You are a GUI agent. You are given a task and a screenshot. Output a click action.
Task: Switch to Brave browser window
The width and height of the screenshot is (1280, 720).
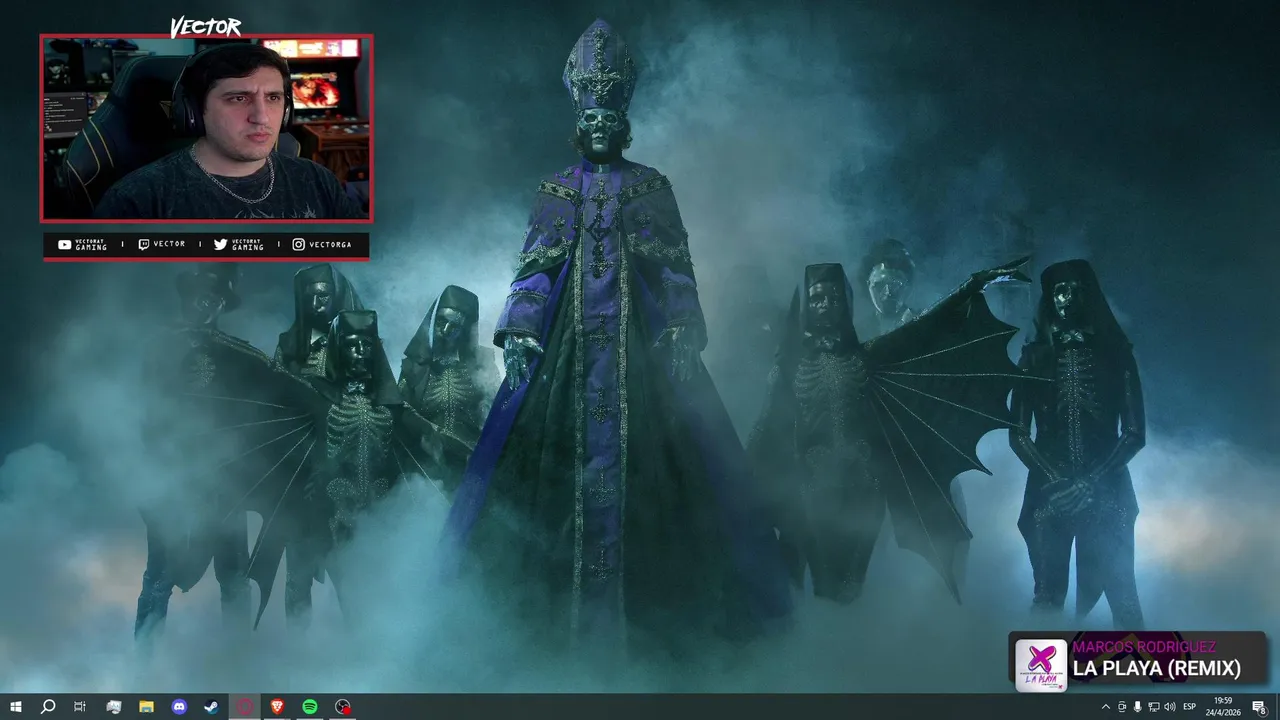tap(278, 707)
